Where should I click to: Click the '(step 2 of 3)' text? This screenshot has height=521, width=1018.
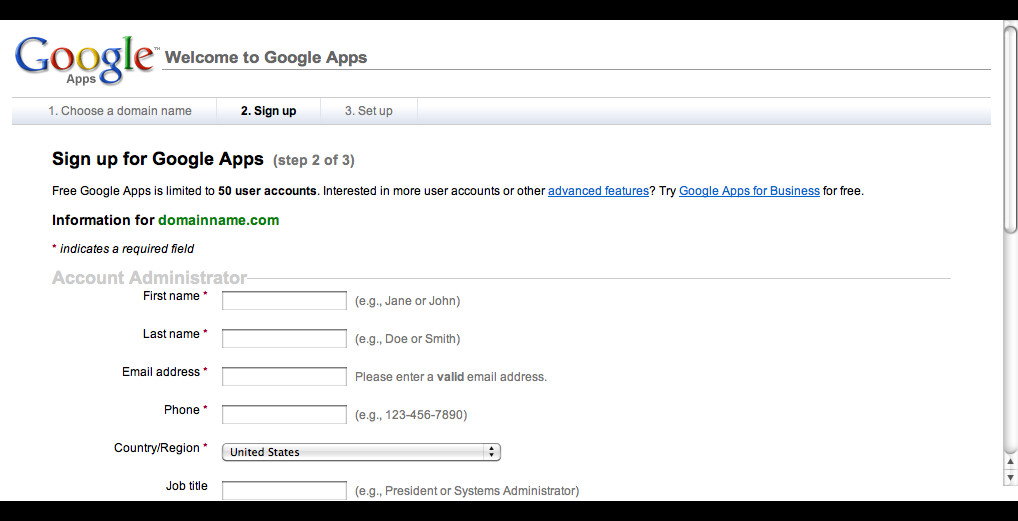pos(314,160)
